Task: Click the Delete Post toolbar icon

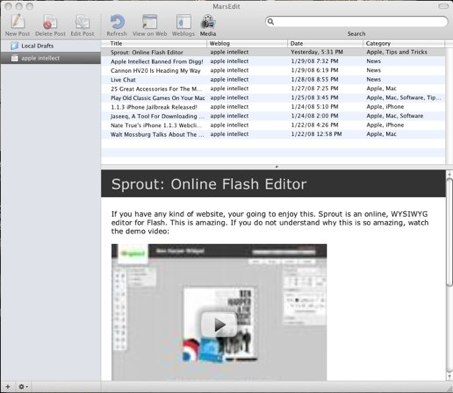Action: pyautogui.click(x=50, y=22)
